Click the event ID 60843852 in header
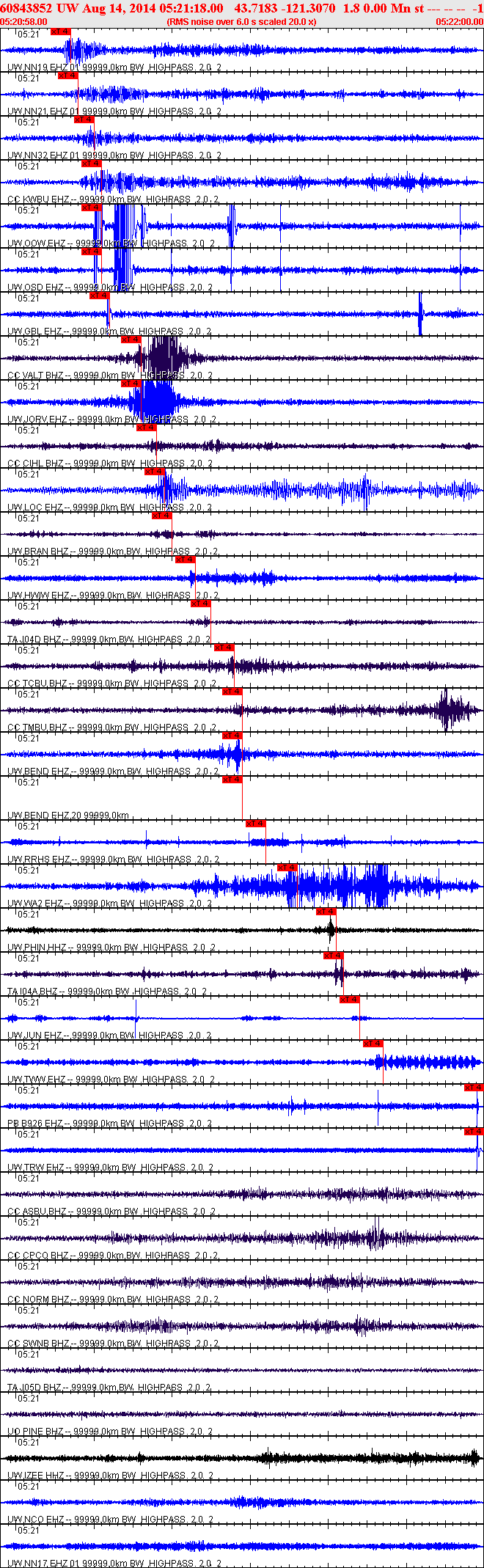The width and height of the screenshot is (484, 1568). [x=26, y=8]
